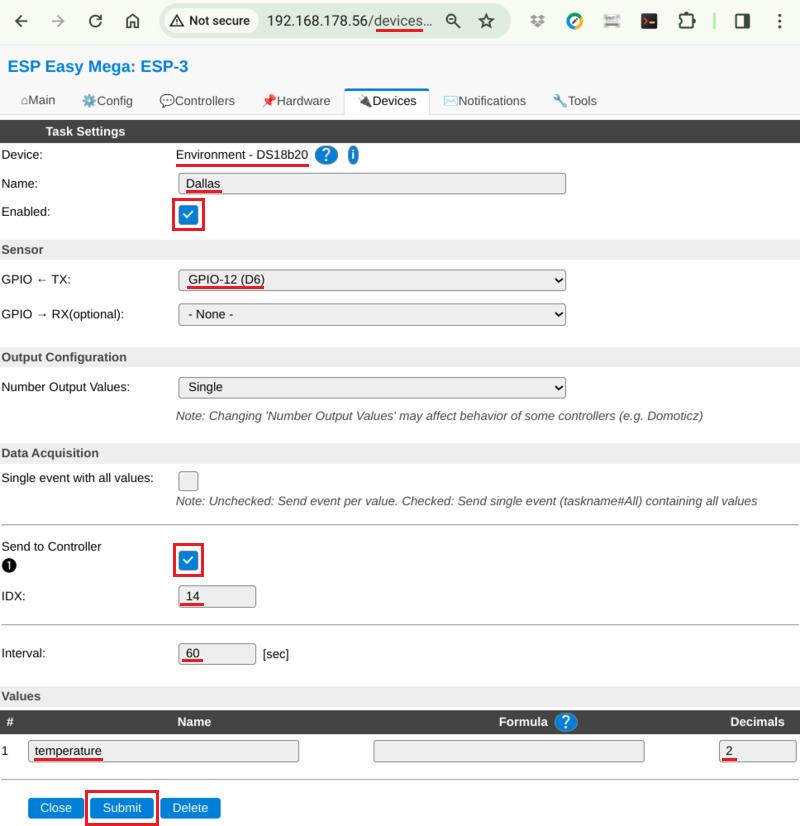This screenshot has height=826, width=800.
Task: Click the Task Settings header bar
Action: [400, 131]
